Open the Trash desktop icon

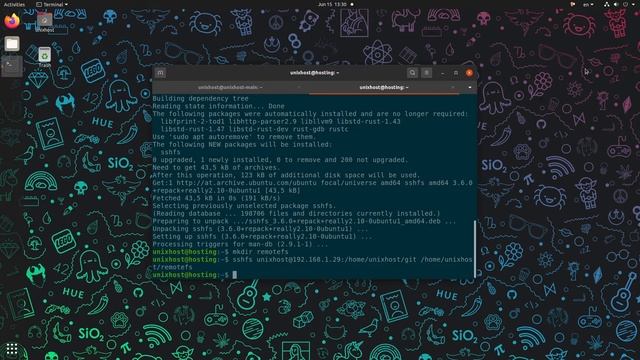click(44, 57)
